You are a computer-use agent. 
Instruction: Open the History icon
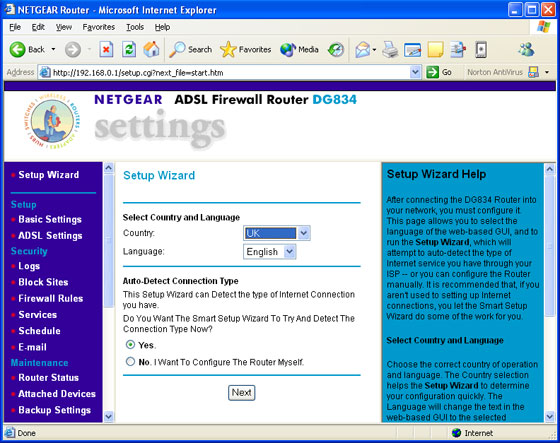point(336,50)
